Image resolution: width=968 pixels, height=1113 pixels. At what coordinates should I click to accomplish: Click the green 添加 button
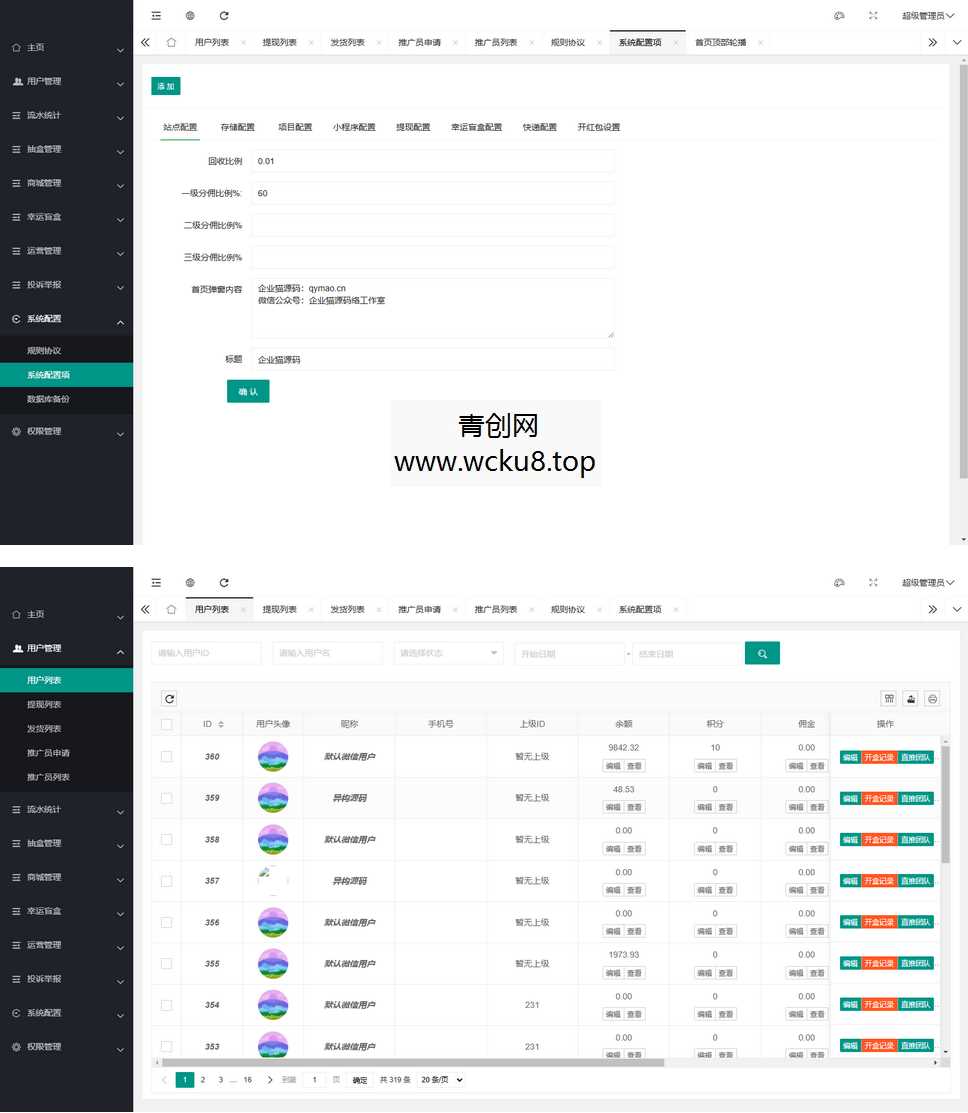(166, 87)
